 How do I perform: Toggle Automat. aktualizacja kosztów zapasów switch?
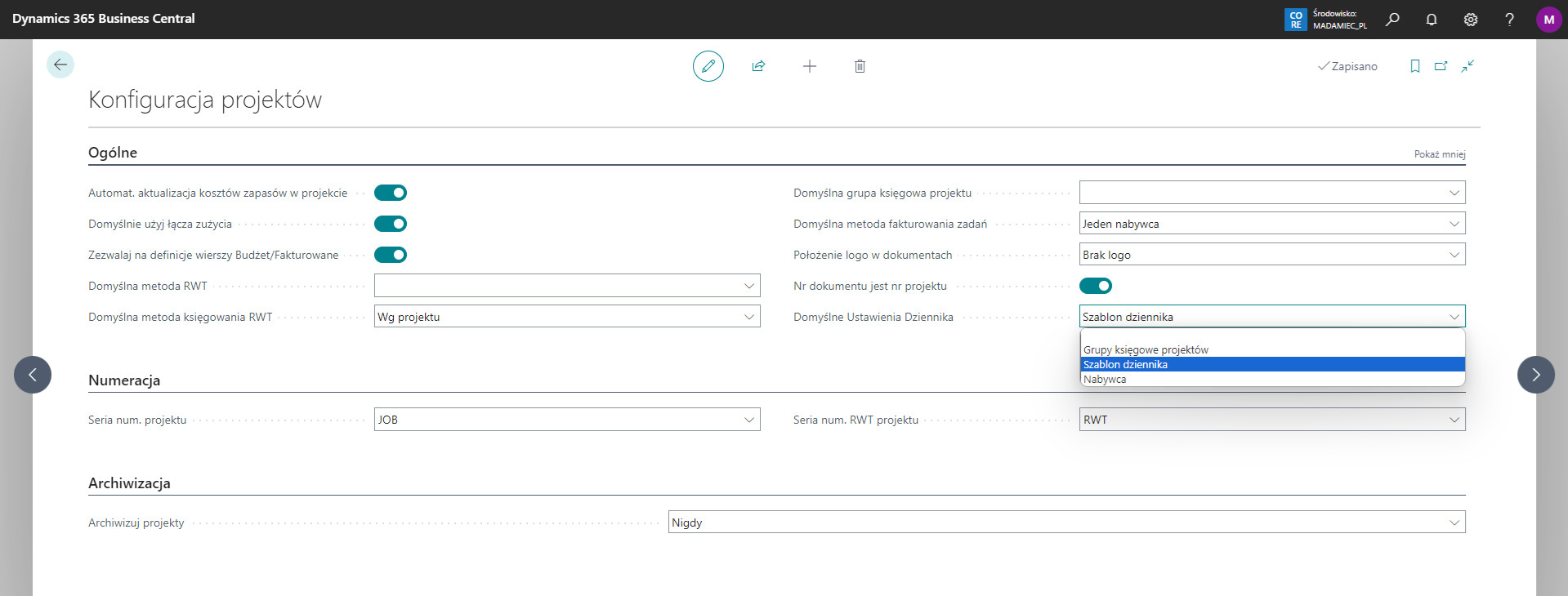coord(391,193)
